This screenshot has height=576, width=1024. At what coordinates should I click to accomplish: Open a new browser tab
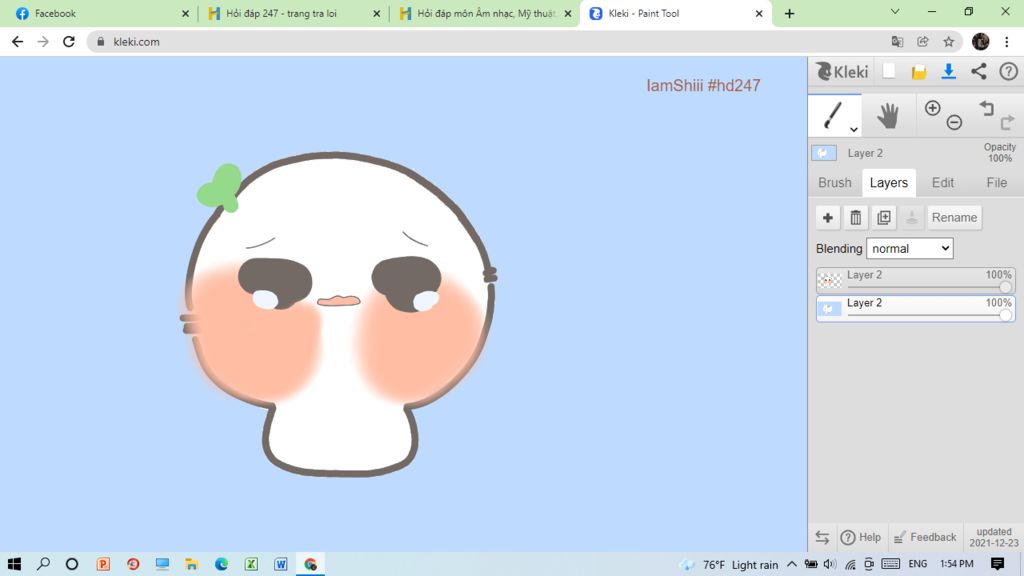pos(790,14)
